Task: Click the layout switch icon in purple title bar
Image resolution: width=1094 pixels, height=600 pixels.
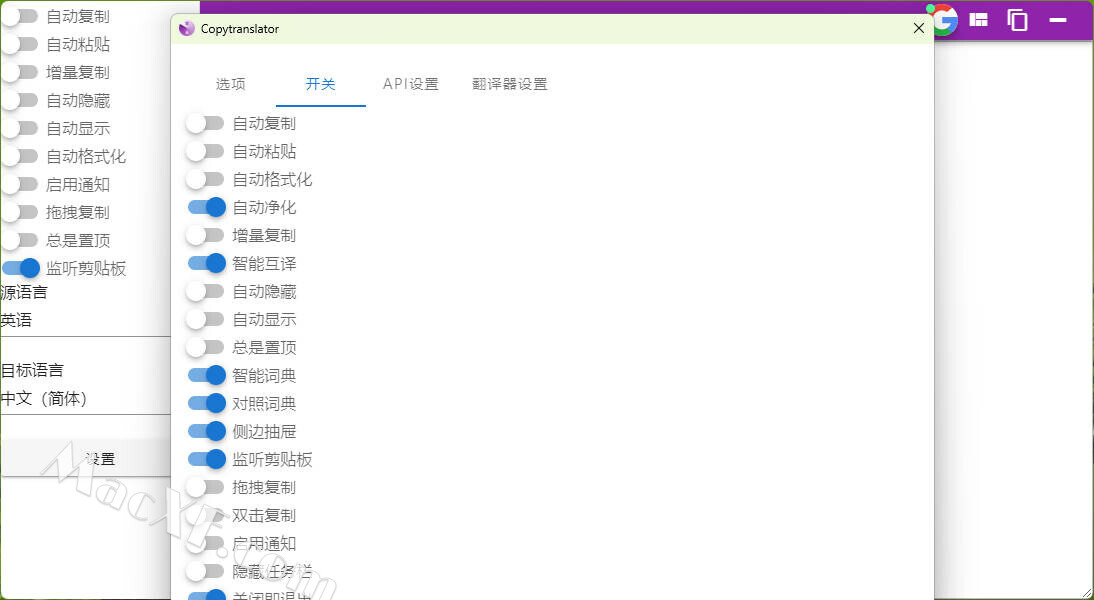Action: (x=979, y=20)
